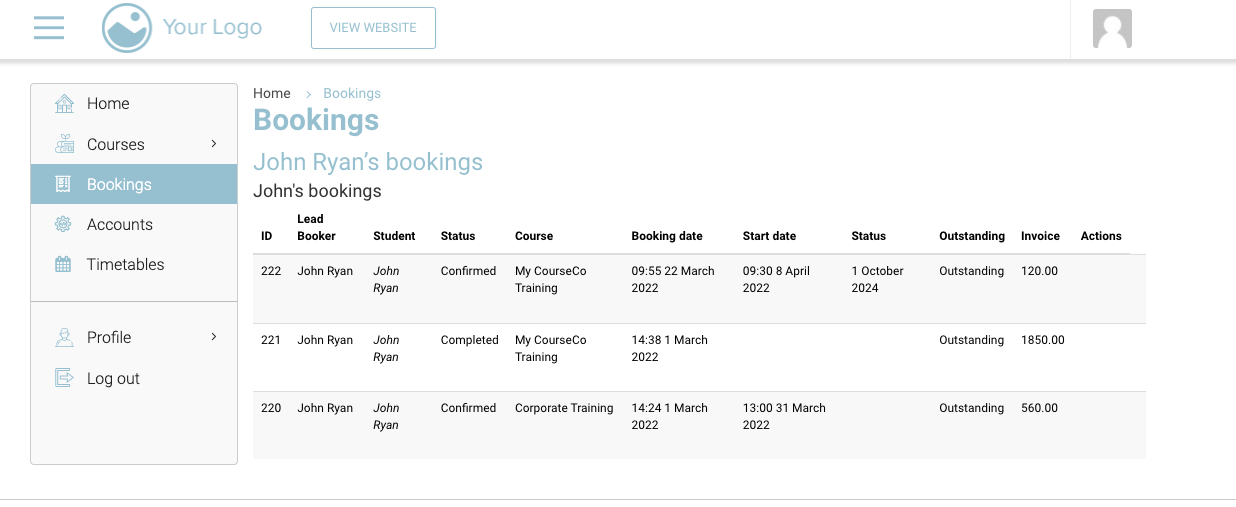Expand the Profile submenu chevron
This screenshot has width=1236, height=507.
click(x=213, y=337)
